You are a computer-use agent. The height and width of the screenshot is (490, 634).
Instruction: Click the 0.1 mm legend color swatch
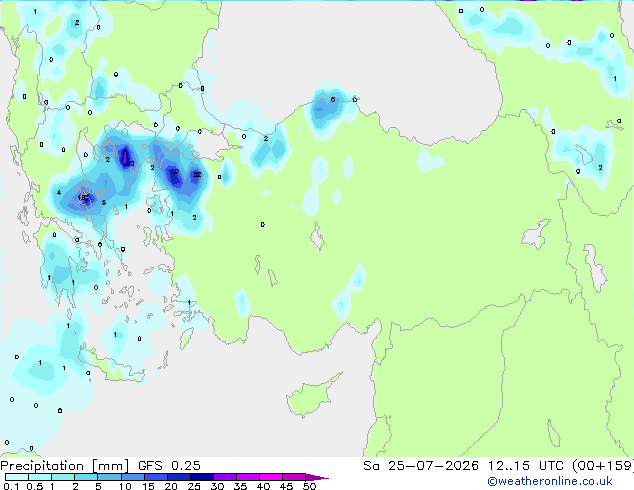pos(17,477)
